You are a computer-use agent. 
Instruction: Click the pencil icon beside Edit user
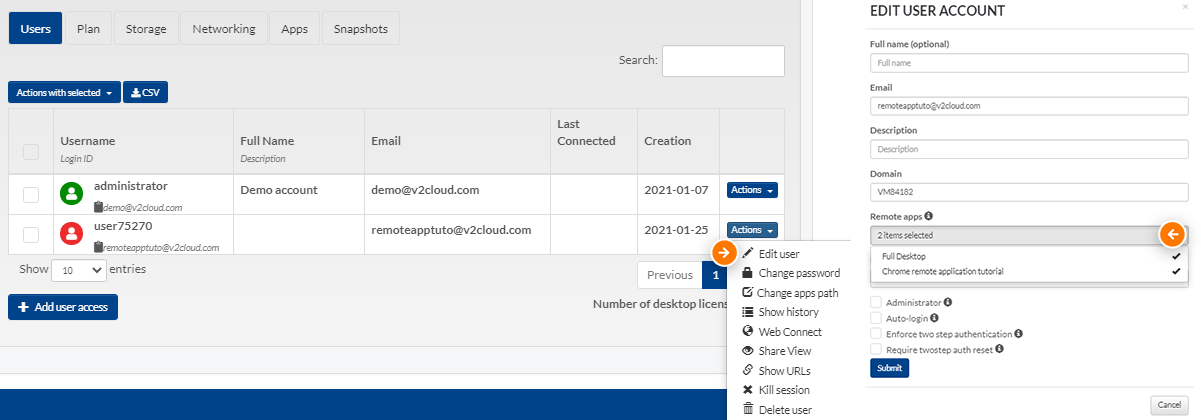(748, 254)
